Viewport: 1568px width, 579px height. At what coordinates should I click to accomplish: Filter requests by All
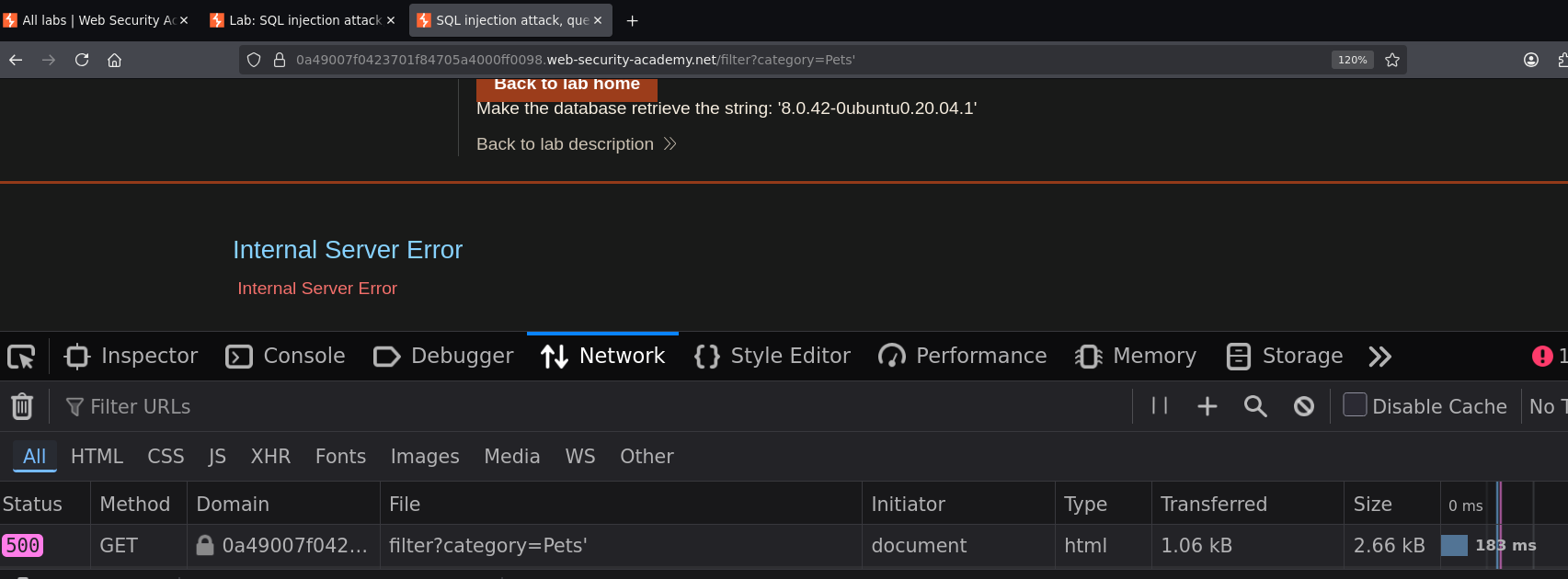pos(35,457)
